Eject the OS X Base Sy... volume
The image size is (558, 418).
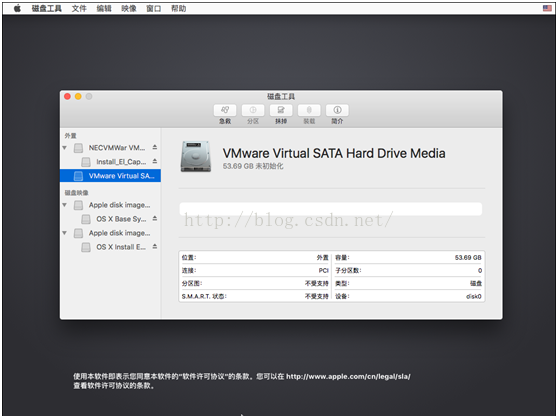pos(155,218)
